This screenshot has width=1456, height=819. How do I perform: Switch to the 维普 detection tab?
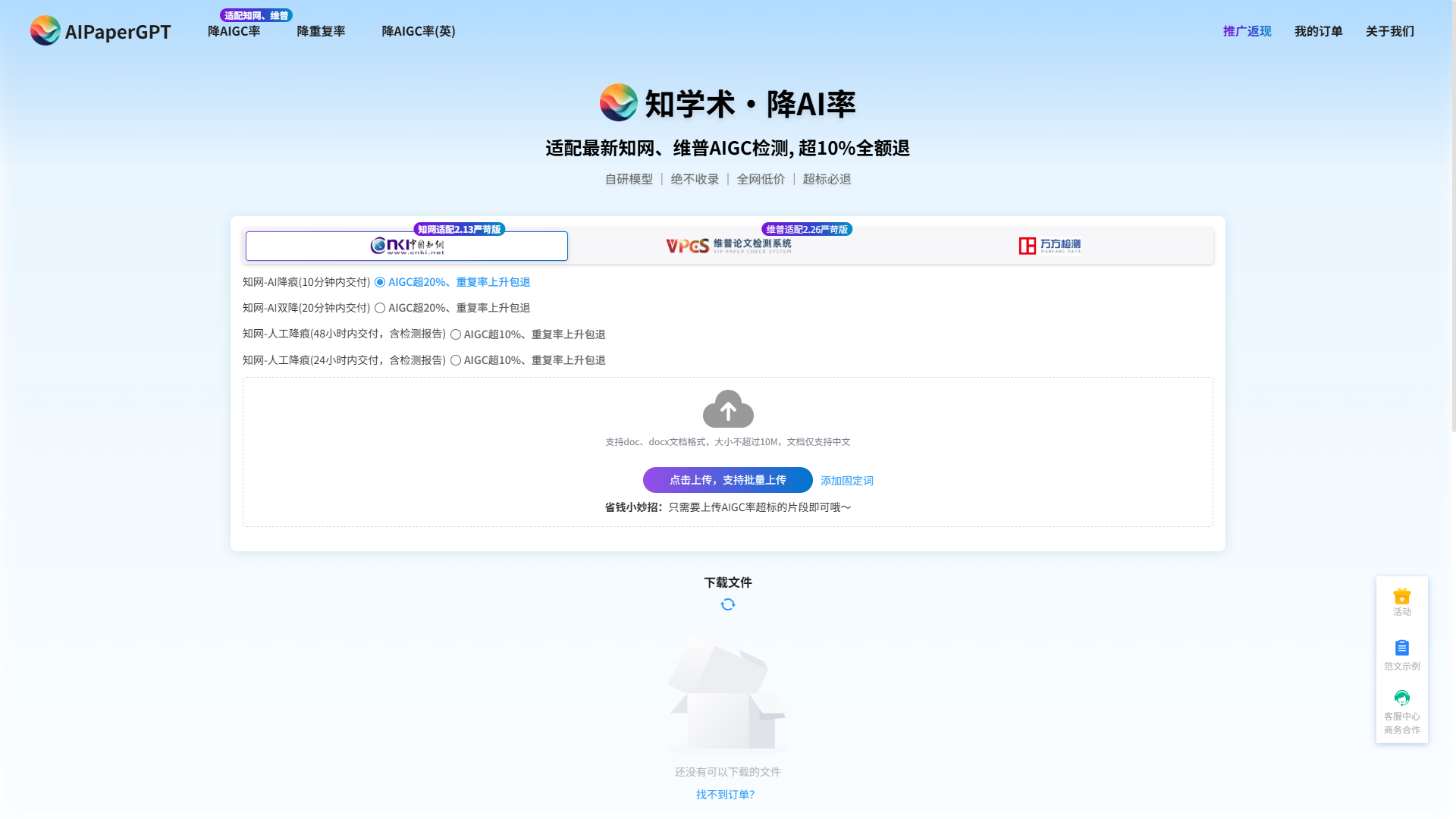click(x=728, y=245)
